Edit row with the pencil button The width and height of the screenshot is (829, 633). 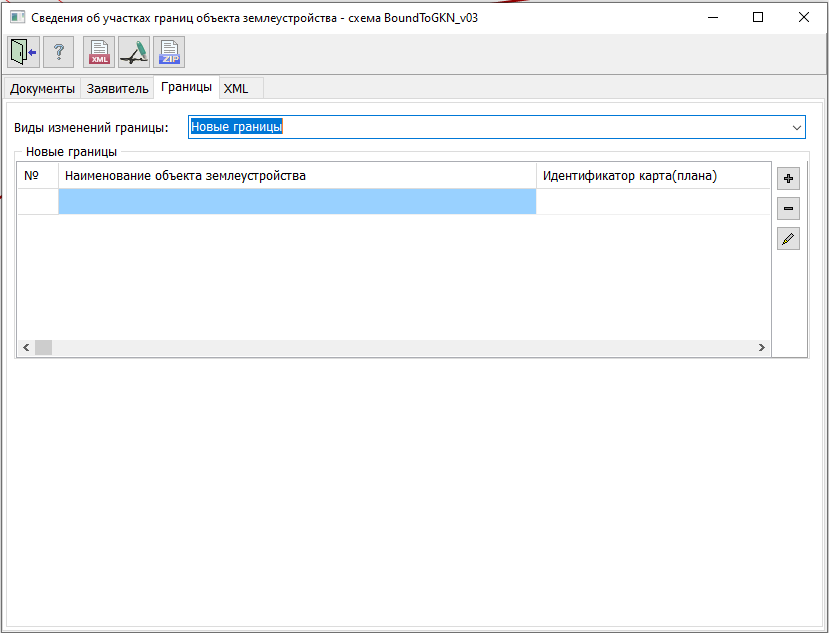point(788,239)
